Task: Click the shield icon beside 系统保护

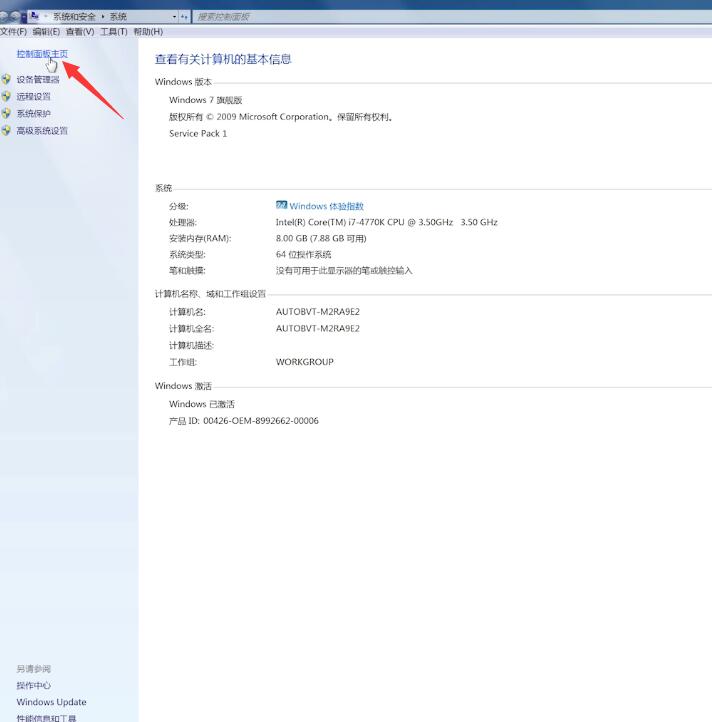Action: [x=6, y=113]
